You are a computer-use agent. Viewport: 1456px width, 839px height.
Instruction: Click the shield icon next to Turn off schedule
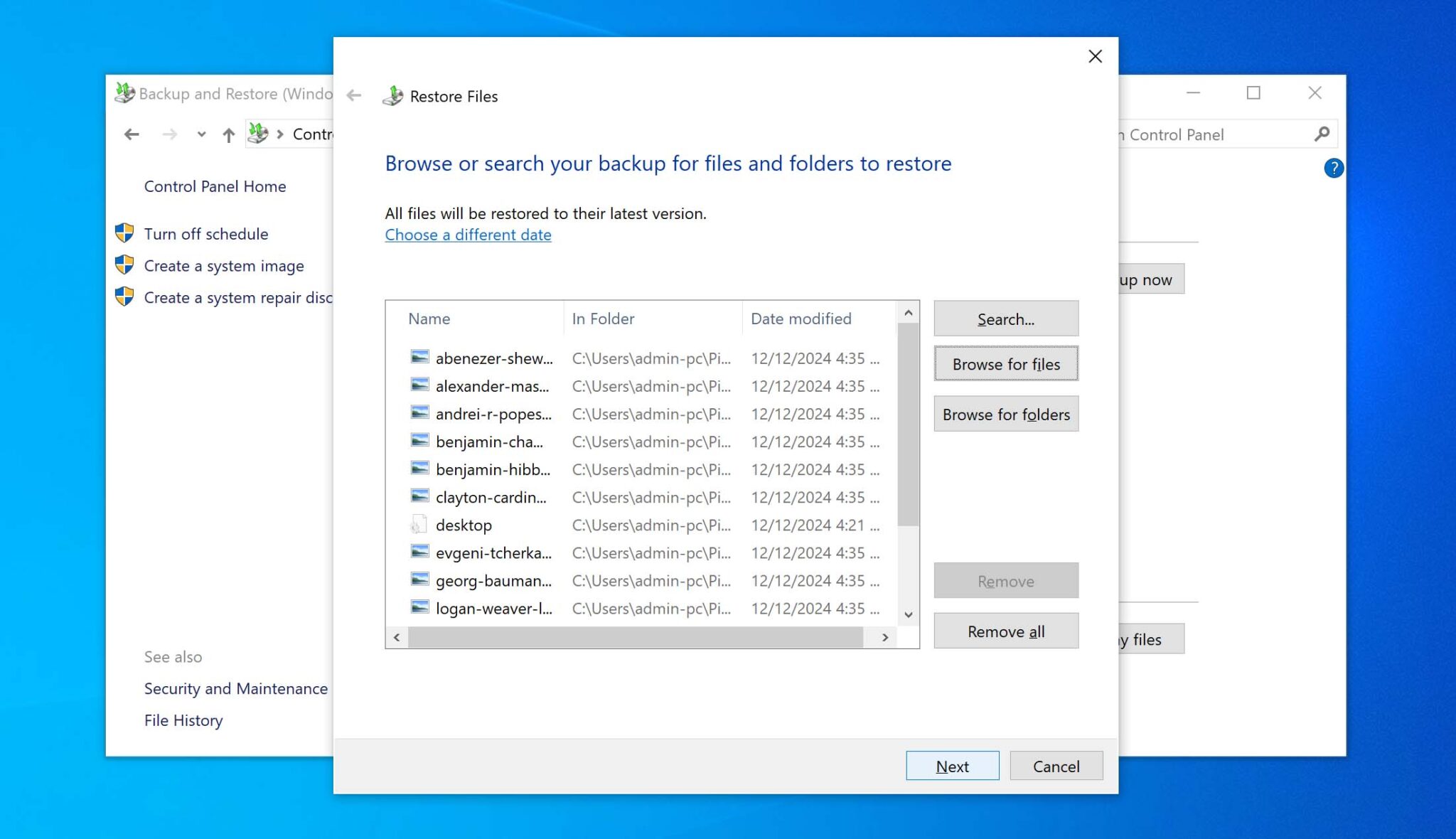(x=125, y=233)
